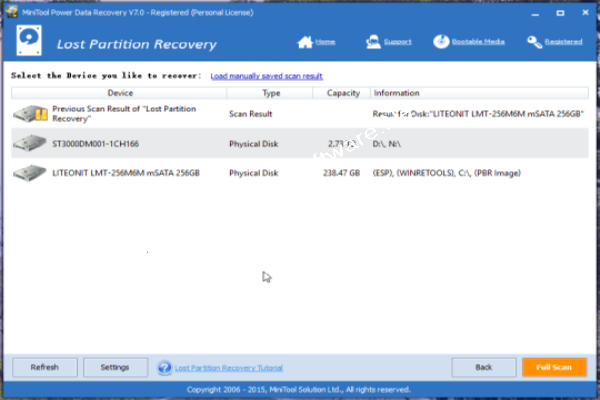Click the Refresh button
This screenshot has height=400, width=600.
click(45, 367)
